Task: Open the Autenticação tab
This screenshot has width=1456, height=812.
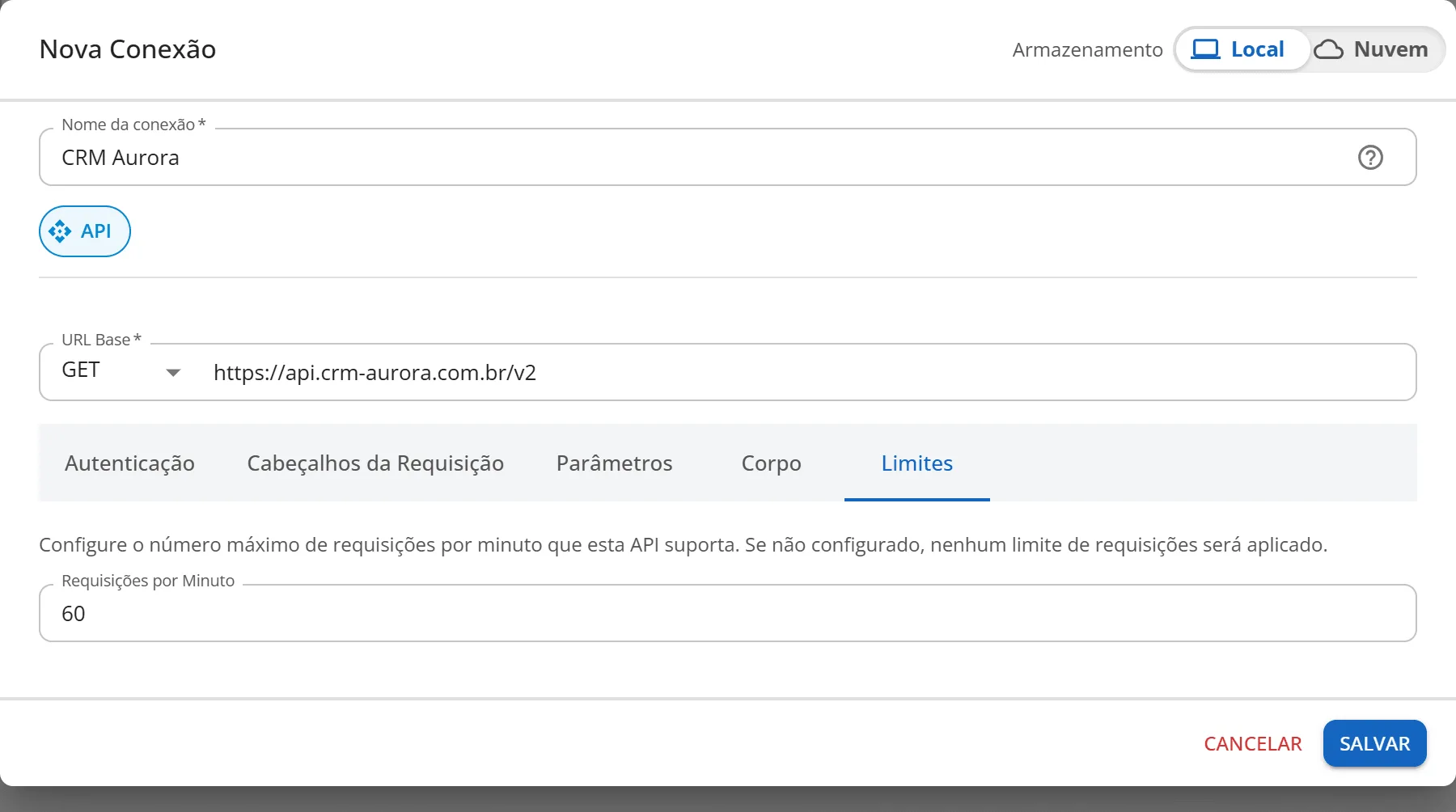Action: [x=129, y=463]
